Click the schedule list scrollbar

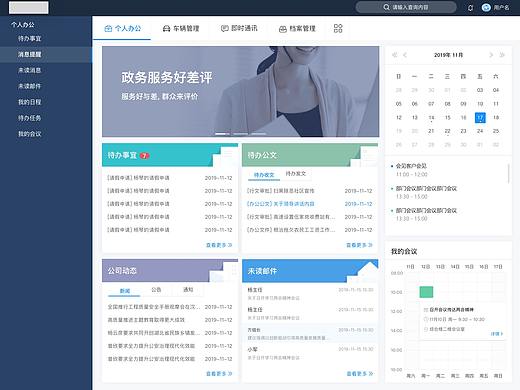coord(509,173)
